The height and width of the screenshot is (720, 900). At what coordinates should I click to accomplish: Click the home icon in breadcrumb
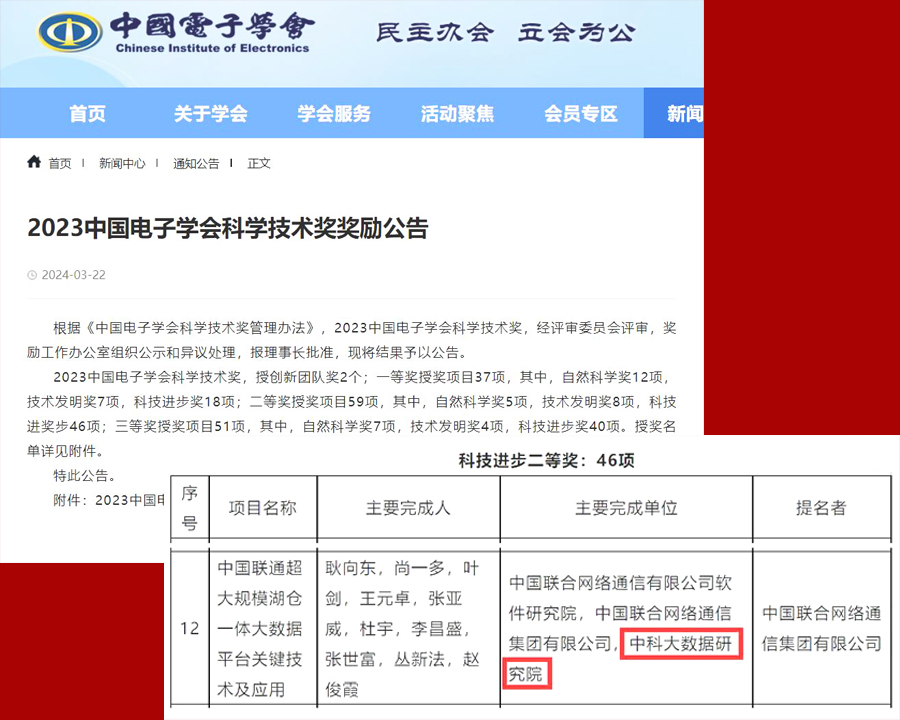coord(34,162)
